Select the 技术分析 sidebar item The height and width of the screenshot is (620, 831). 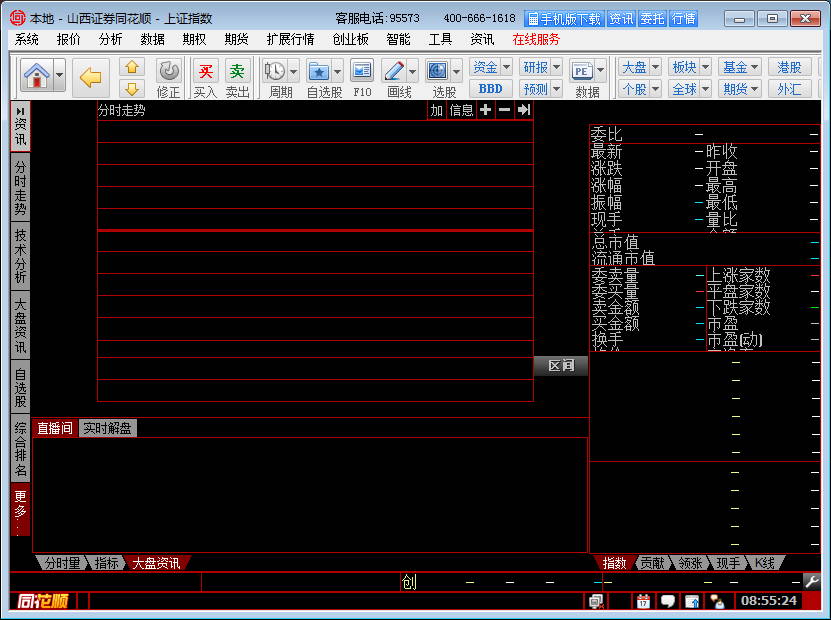click(x=20, y=255)
